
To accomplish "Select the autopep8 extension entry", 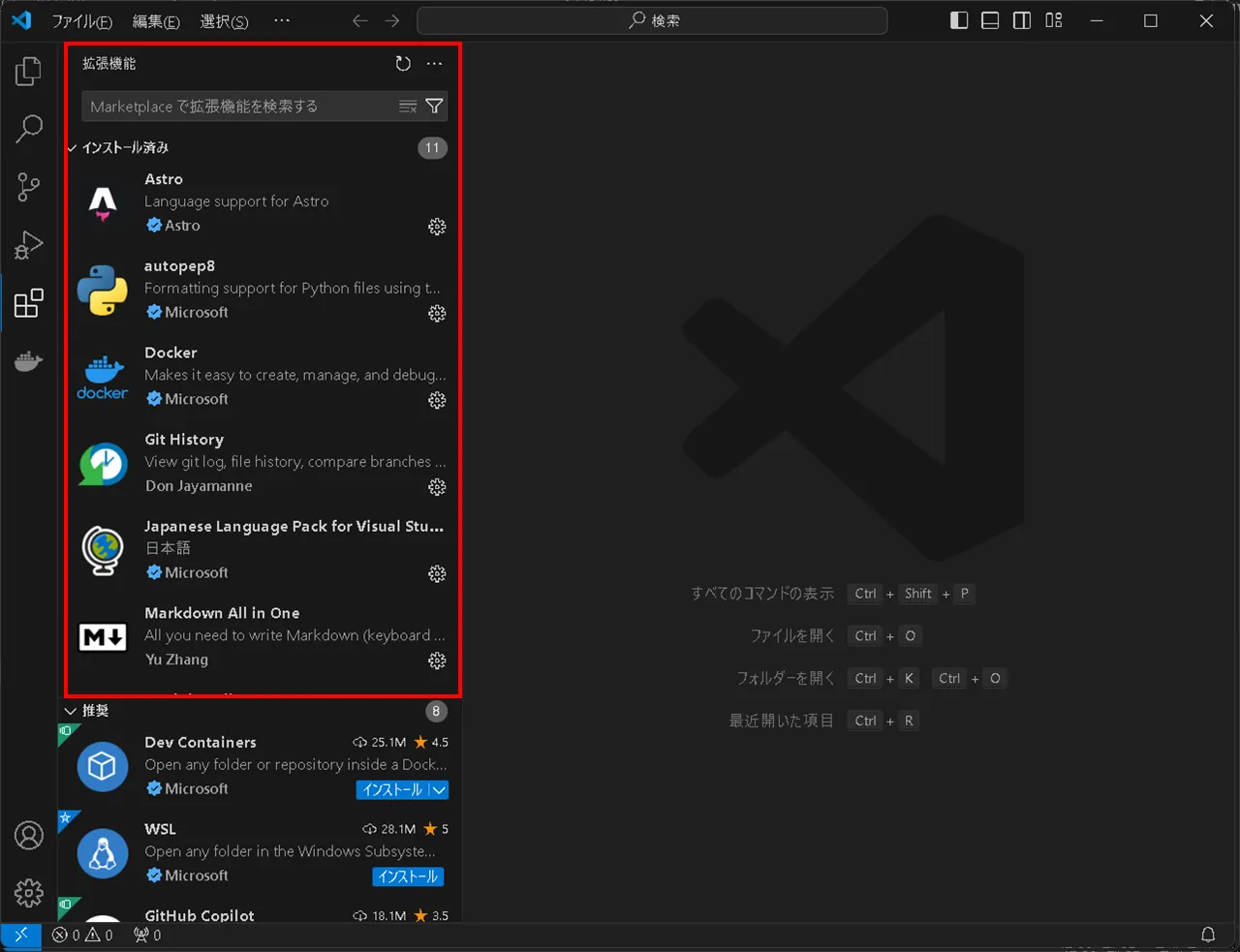I will pyautogui.click(x=260, y=289).
